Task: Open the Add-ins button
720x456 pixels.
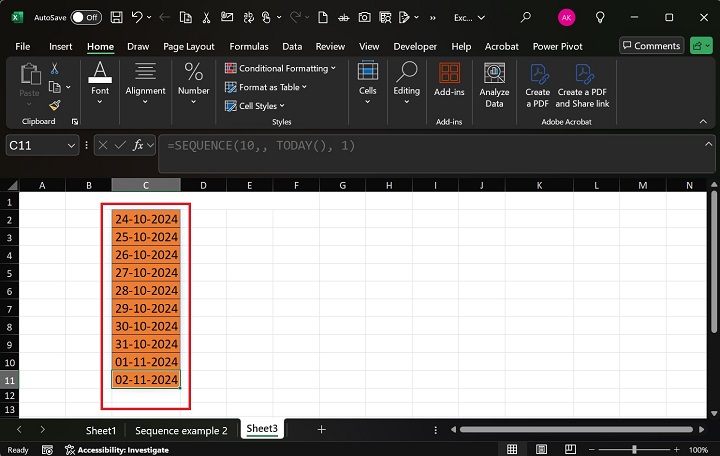Action: click(x=449, y=80)
